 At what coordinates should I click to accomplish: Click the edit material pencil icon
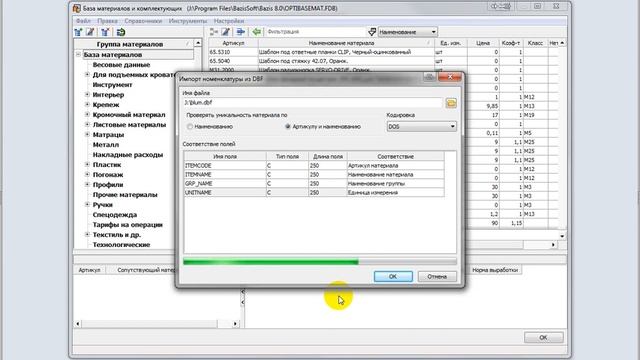pos(226,31)
